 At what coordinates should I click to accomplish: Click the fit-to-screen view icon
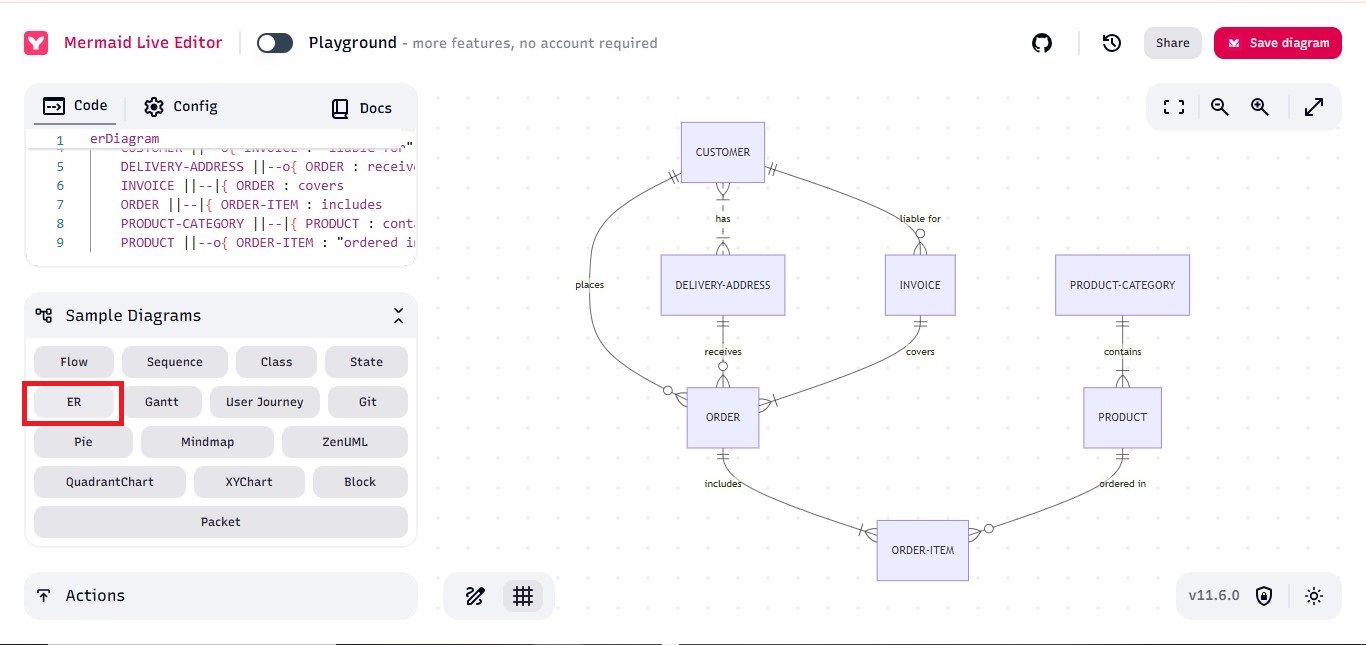coord(1174,107)
